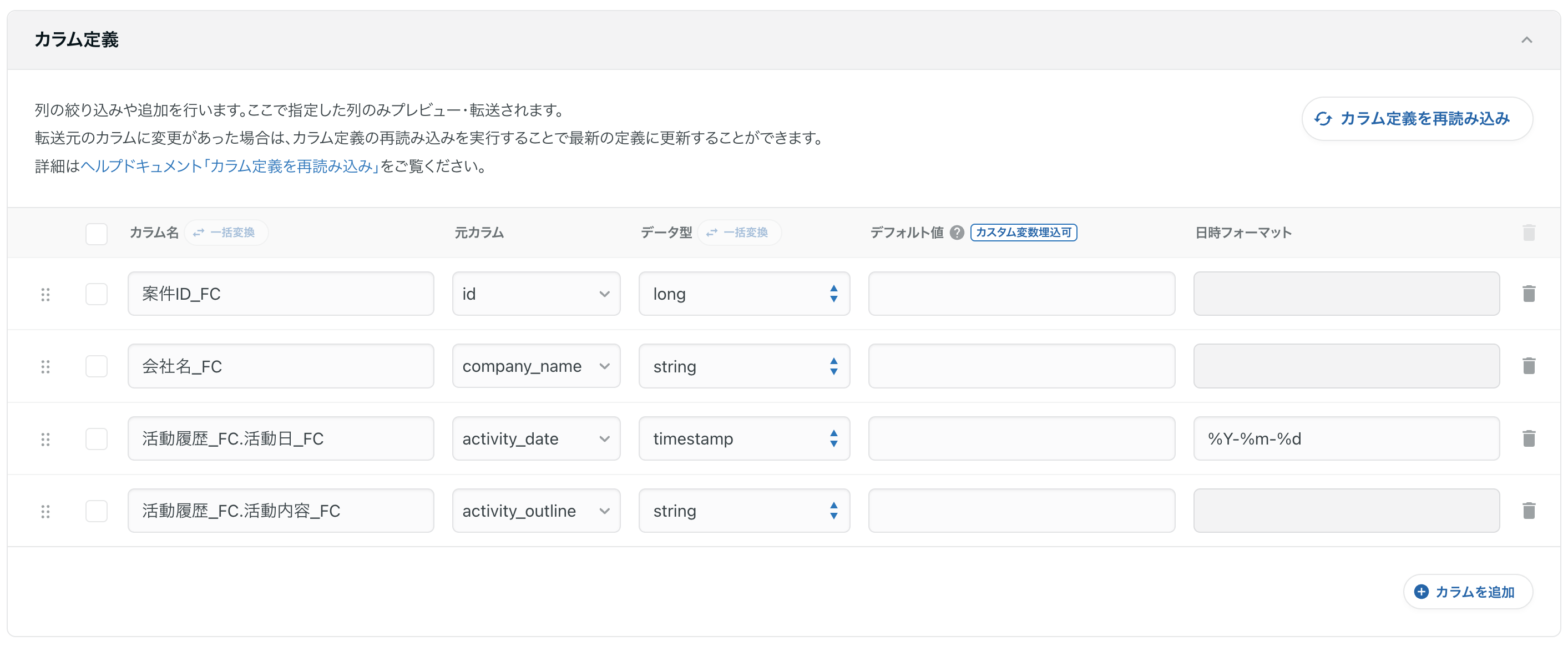This screenshot has height=646, width=1568.
Task: Check the 活動履歴_FC.活動内容_FC row checkbox
Action: click(x=96, y=512)
